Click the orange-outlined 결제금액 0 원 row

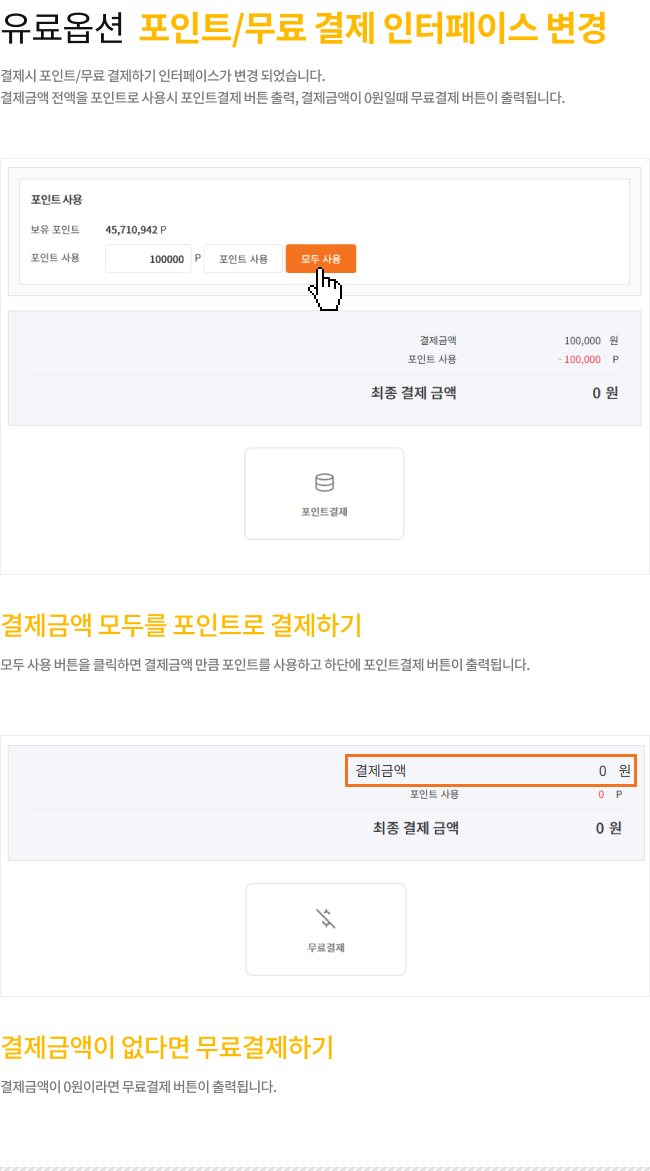(491, 770)
